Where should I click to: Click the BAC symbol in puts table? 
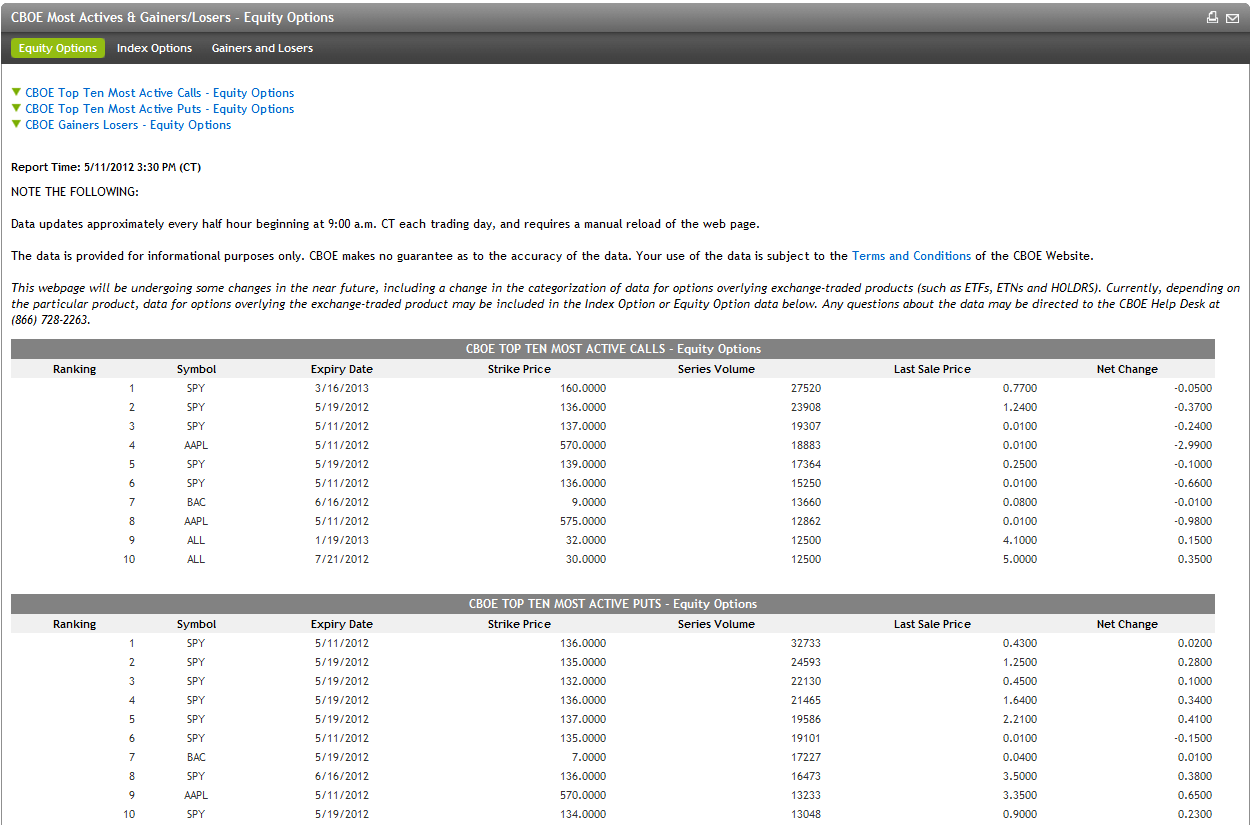click(196, 757)
